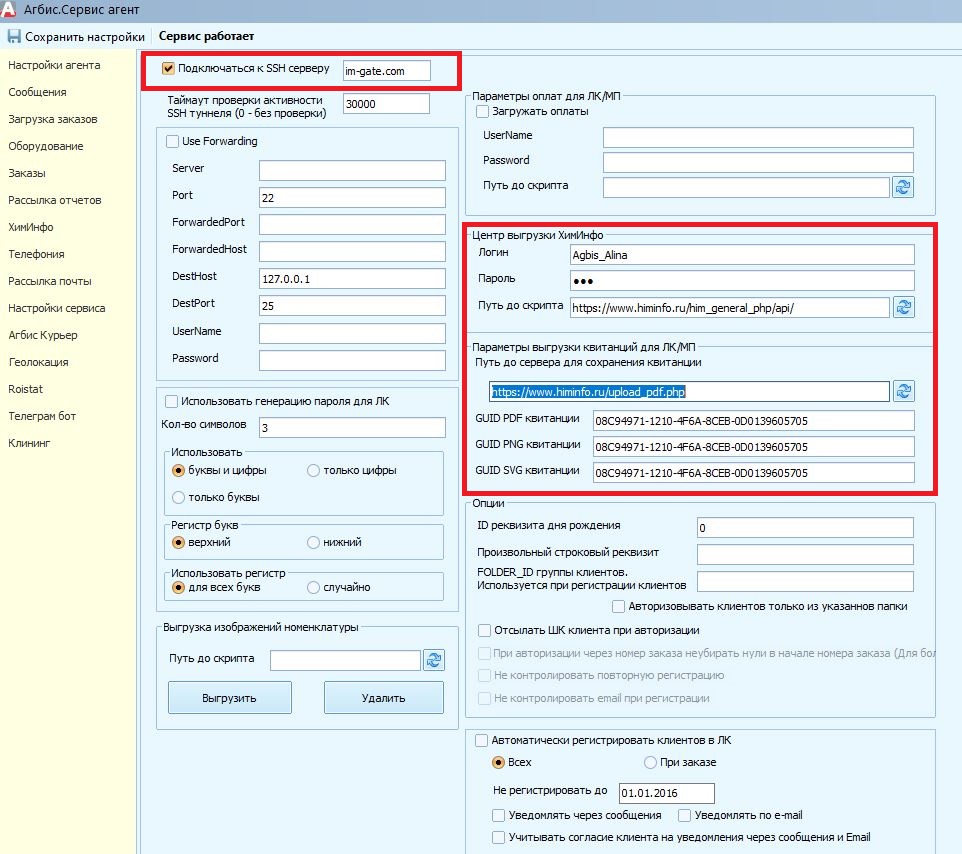
Task: Select буквы и цифры radio option
Action: pyautogui.click(x=179, y=471)
